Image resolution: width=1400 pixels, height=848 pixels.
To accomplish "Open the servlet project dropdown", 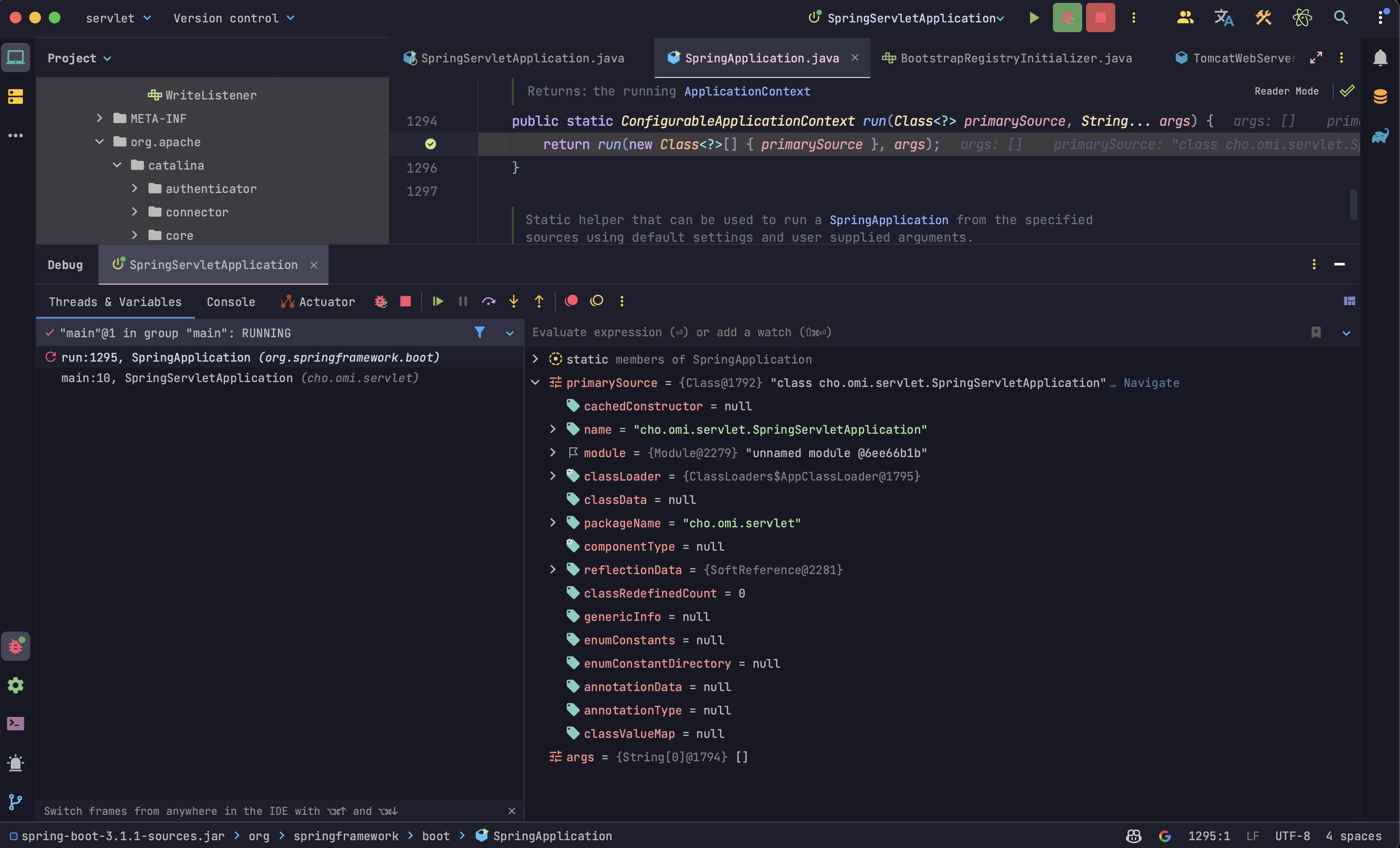I will pos(118,18).
